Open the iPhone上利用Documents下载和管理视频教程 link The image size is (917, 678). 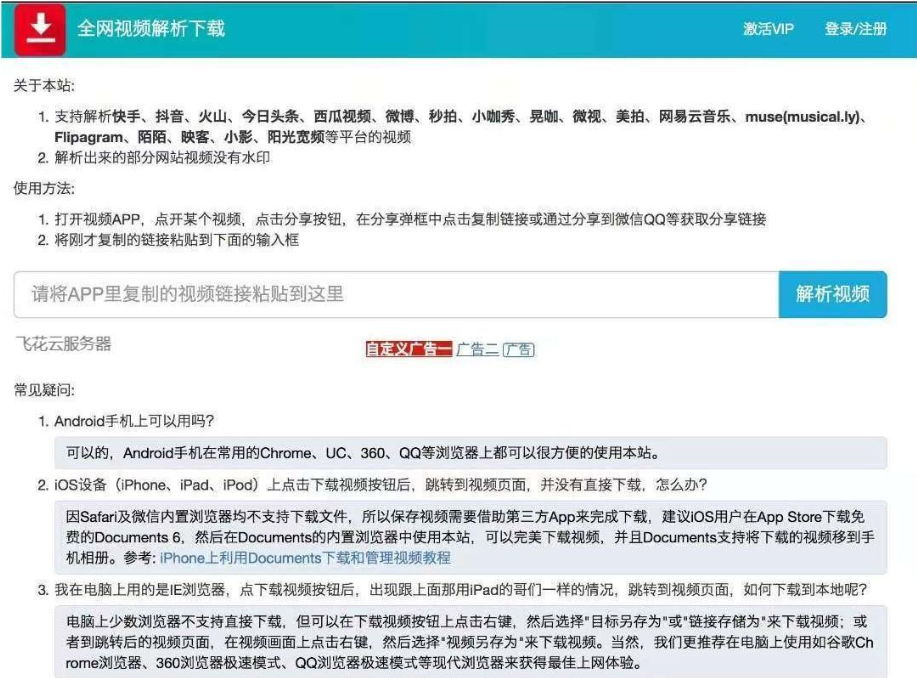[x=305, y=558]
